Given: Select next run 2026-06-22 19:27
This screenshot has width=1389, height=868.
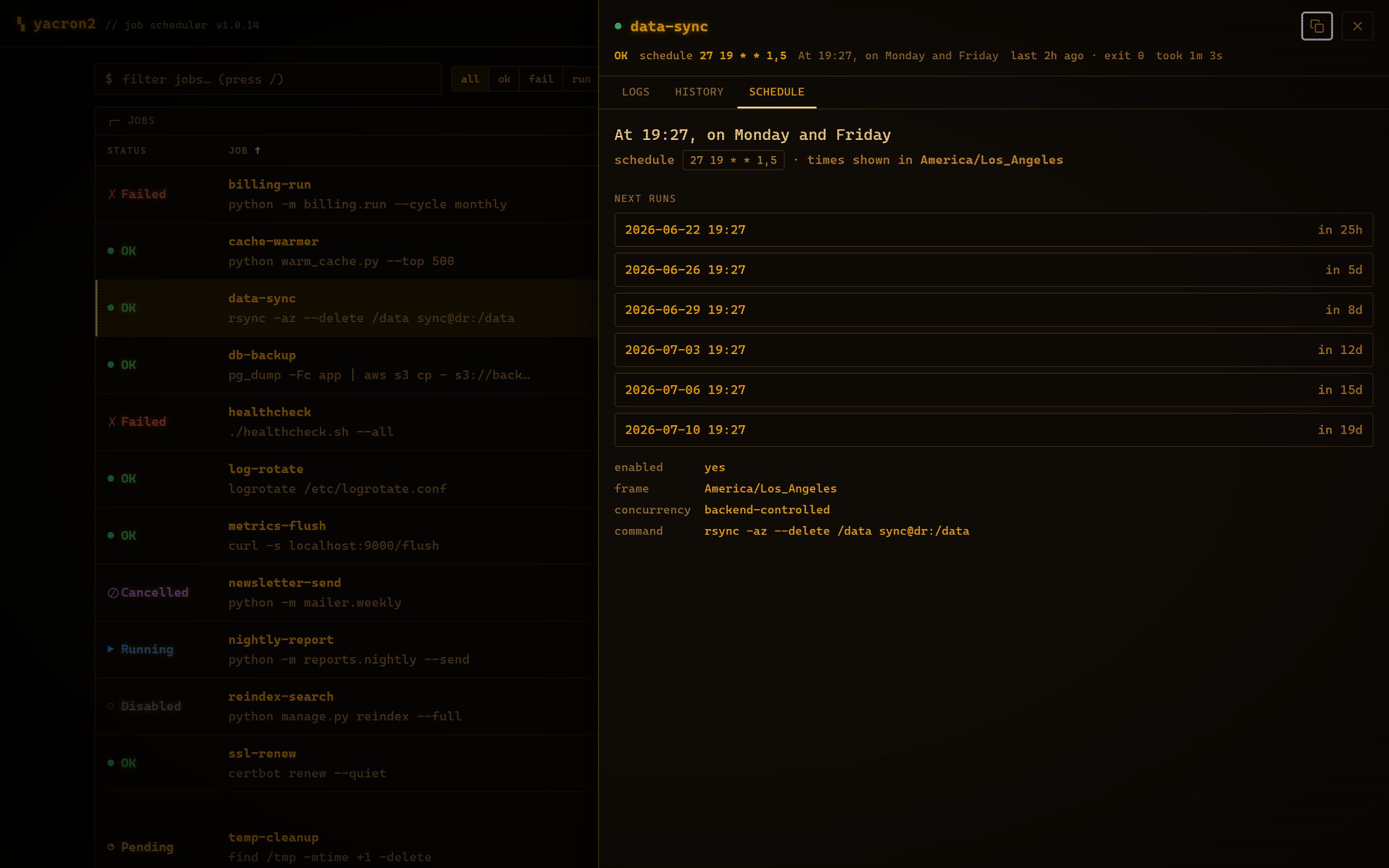Looking at the screenshot, I should pyautogui.click(x=994, y=230).
